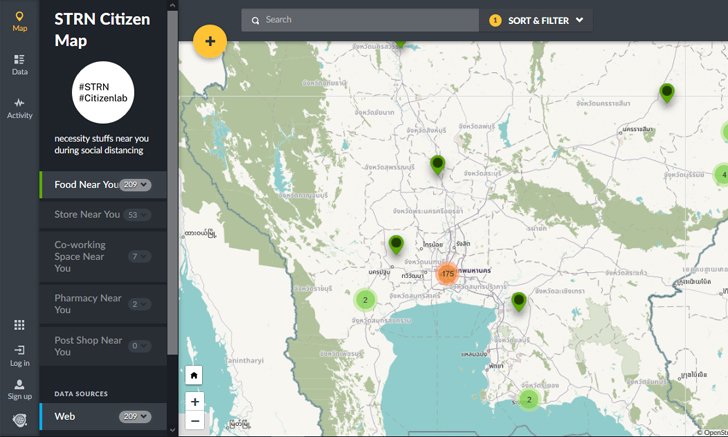728x437 pixels.
Task: Click the logo icon at sidebar bottom
Action: (x=19, y=420)
